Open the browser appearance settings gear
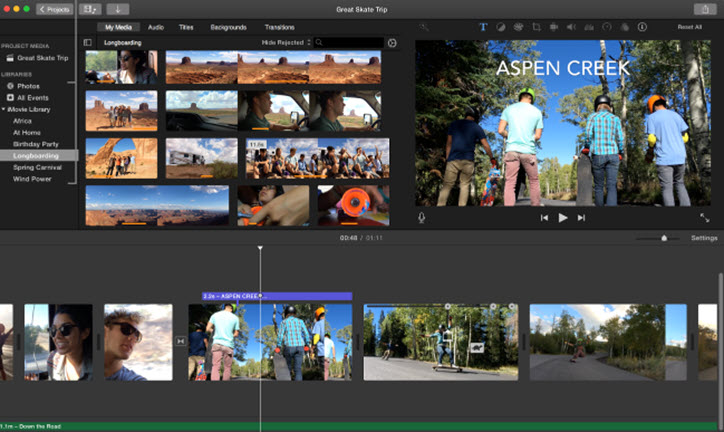Image resolution: width=724 pixels, height=432 pixels. (x=392, y=43)
